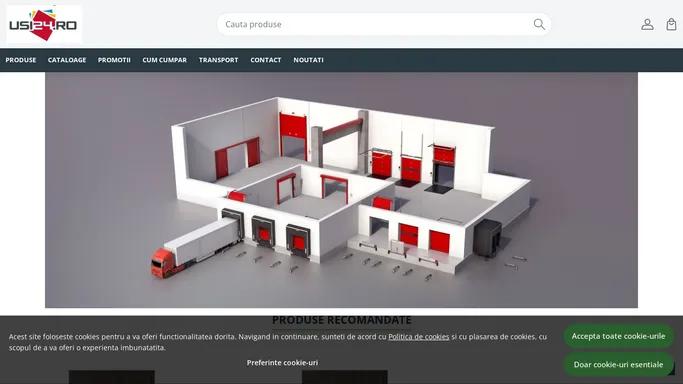
Task: Open the PRODUSE menu
Action: tap(21, 60)
